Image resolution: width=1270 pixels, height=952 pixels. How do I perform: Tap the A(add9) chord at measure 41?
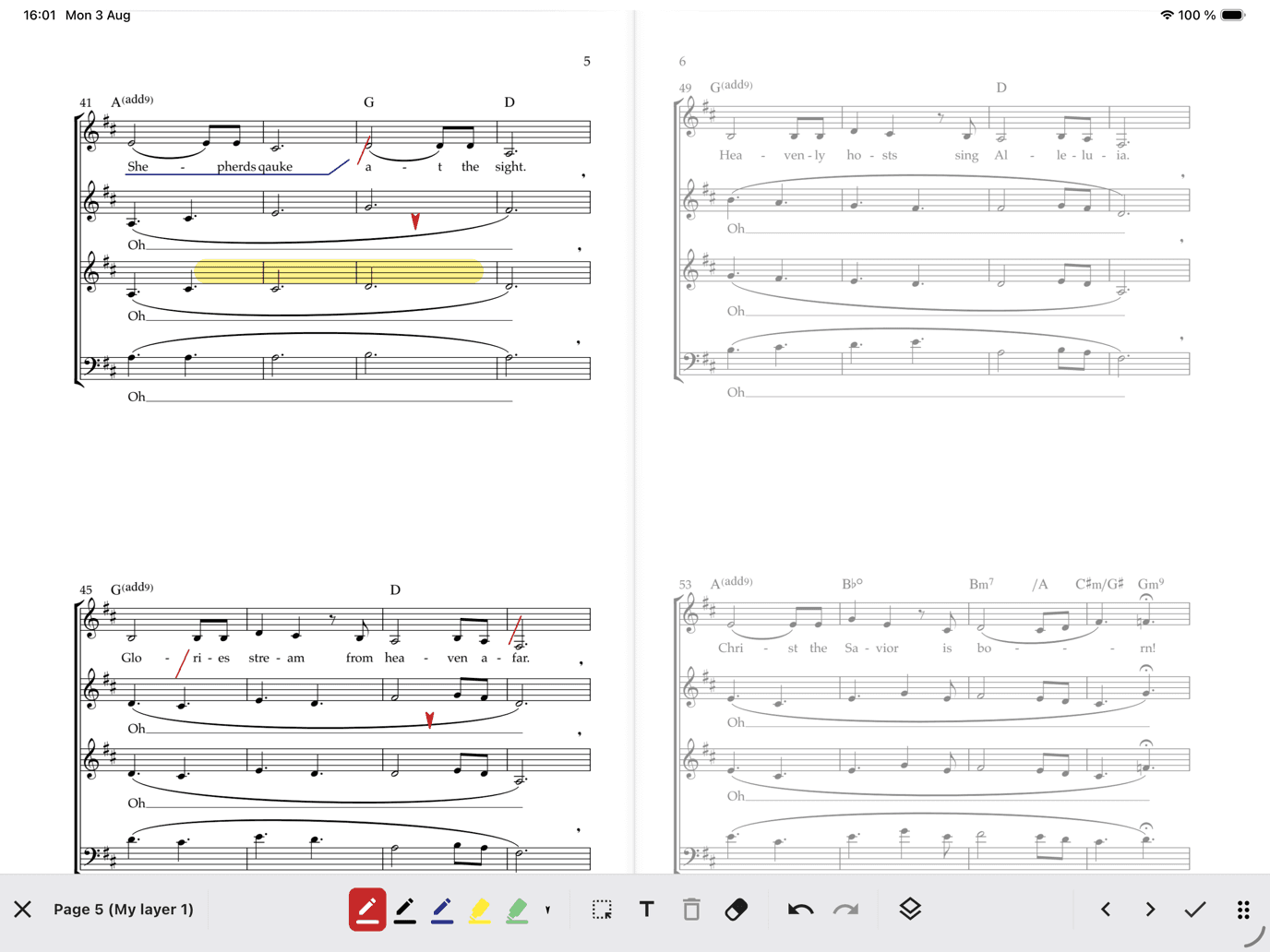132,101
